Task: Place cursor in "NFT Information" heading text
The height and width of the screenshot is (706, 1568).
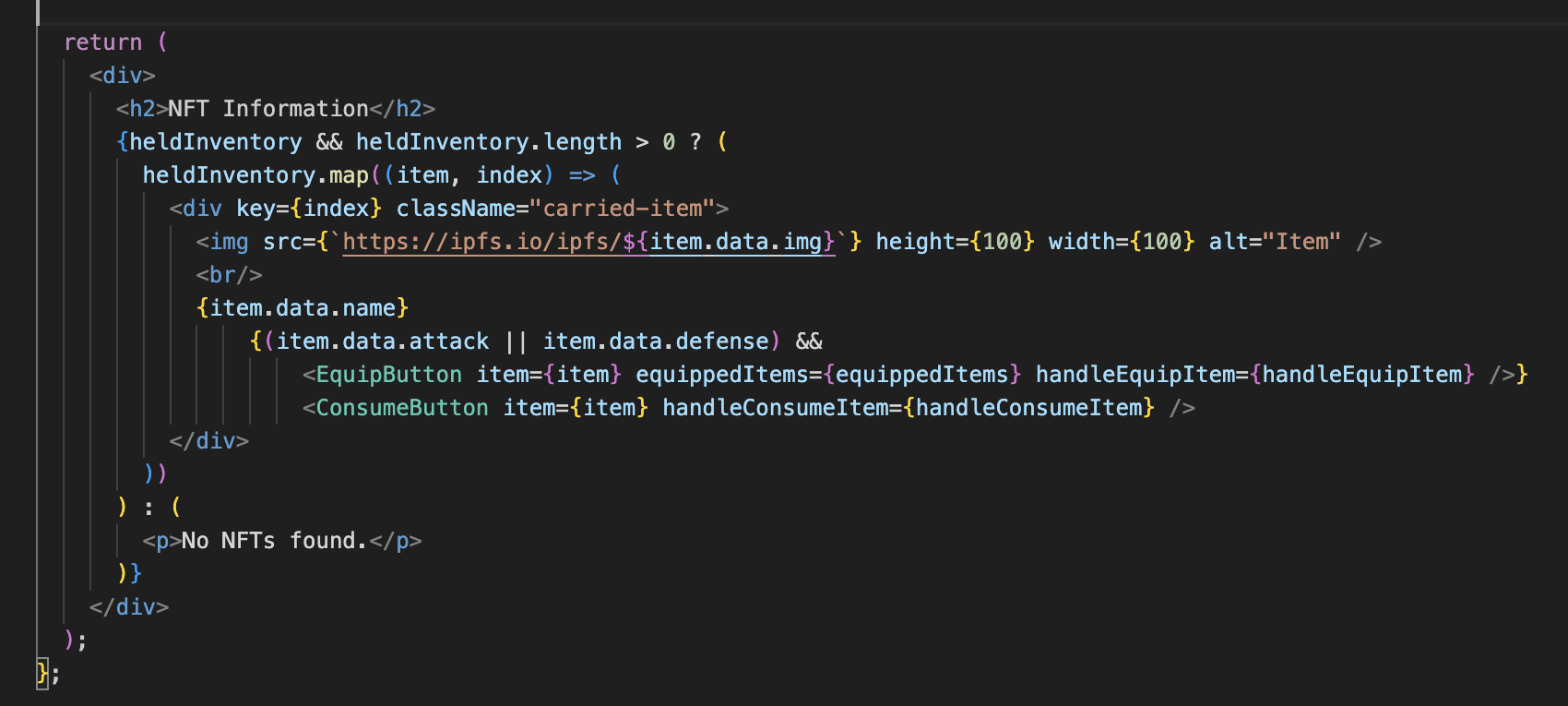Action: click(x=267, y=109)
